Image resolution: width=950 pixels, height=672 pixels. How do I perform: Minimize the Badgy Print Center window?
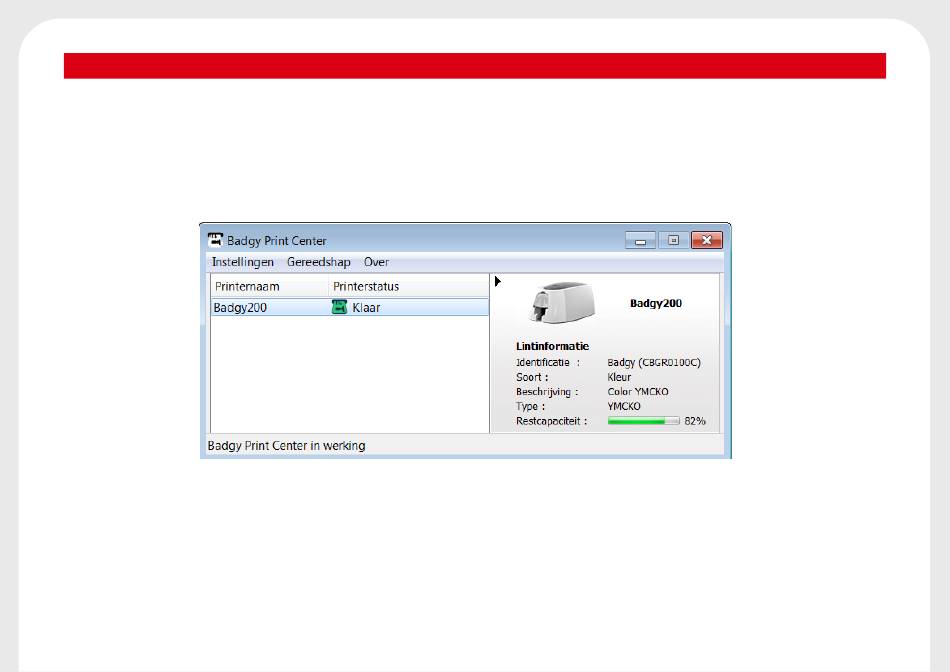pyautogui.click(x=640, y=241)
